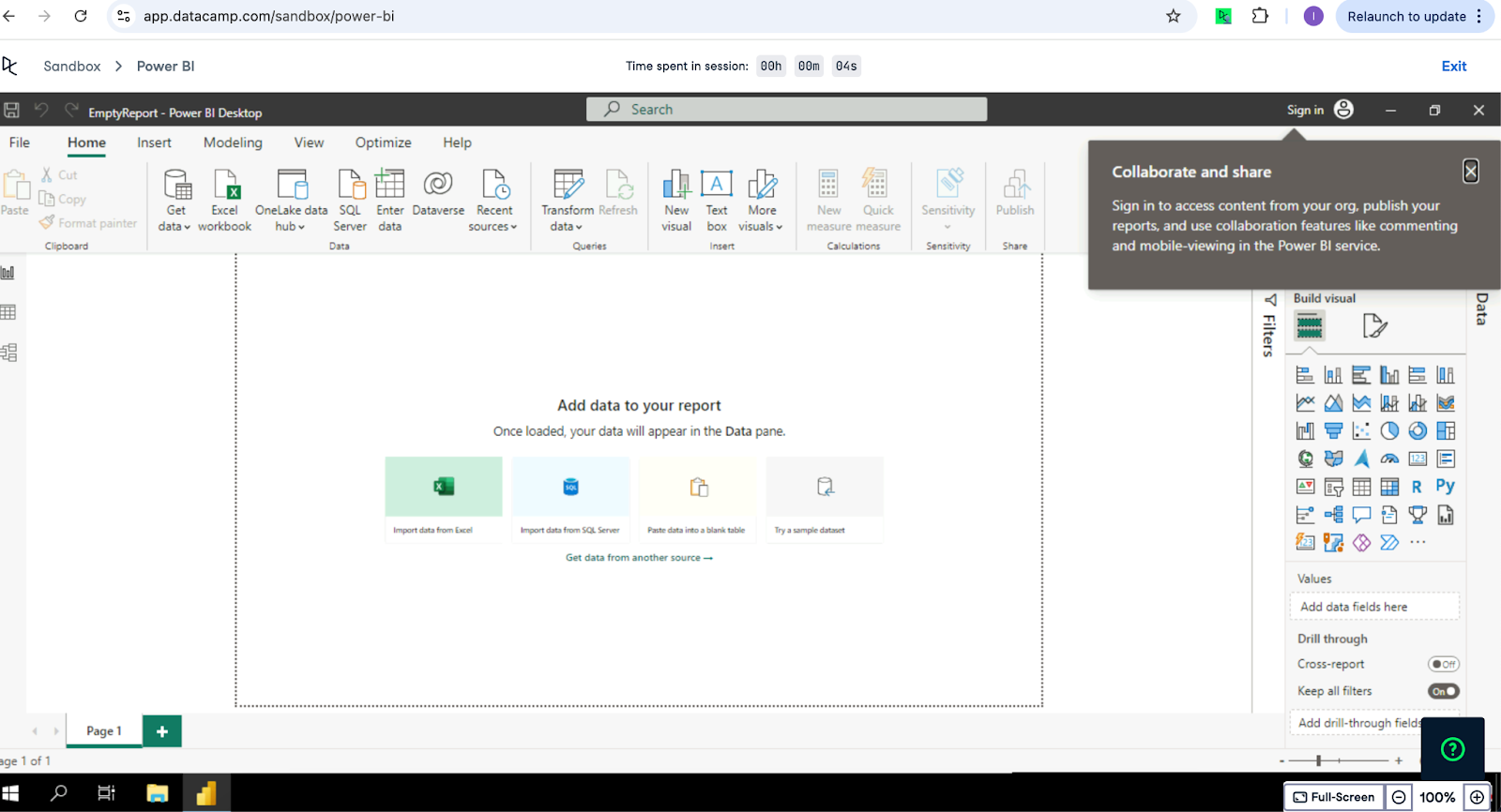Screen dimensions: 1501x812
Task: Select the Map visual globe icon
Action: pos(1305,459)
